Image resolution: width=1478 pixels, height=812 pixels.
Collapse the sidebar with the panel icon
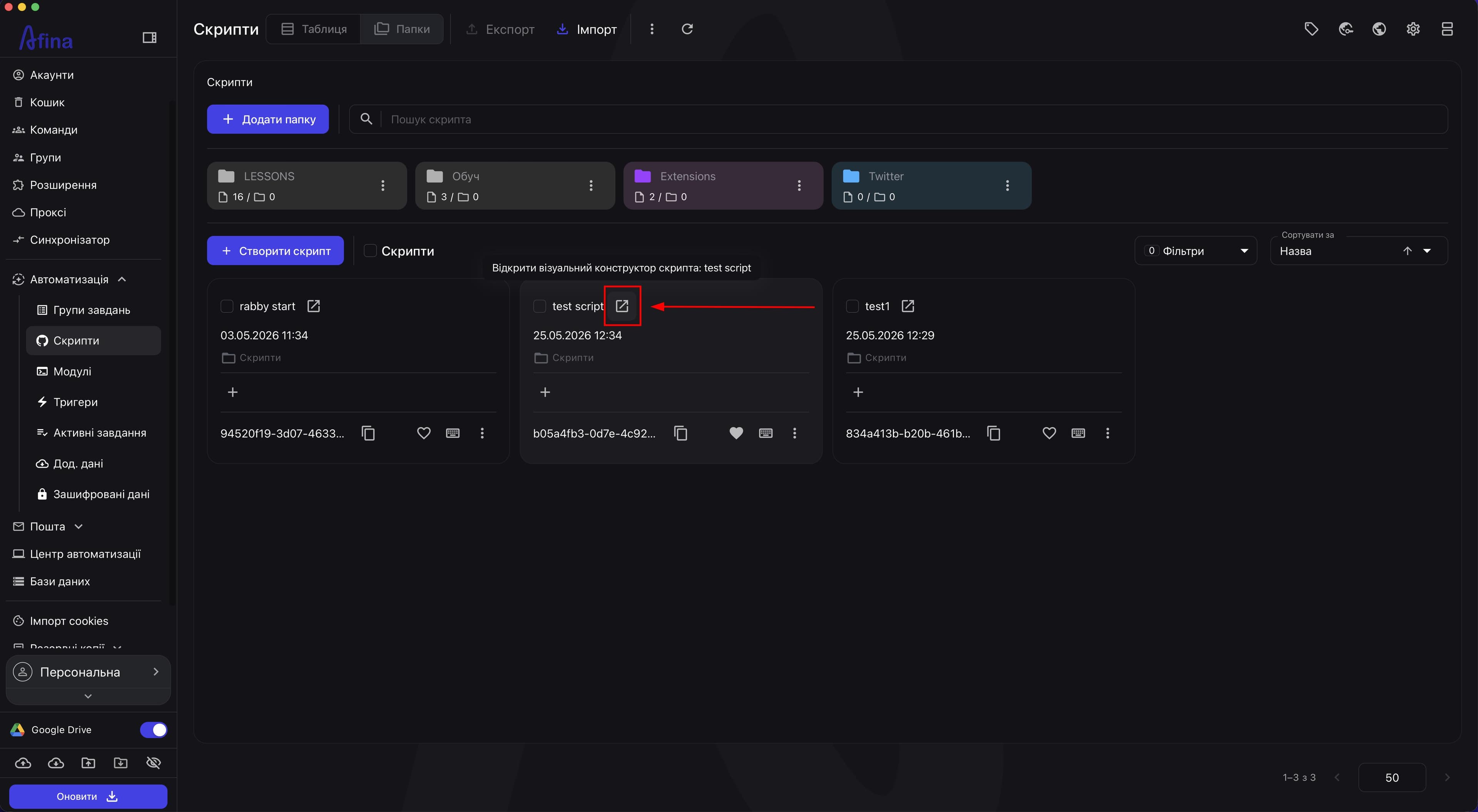149,38
